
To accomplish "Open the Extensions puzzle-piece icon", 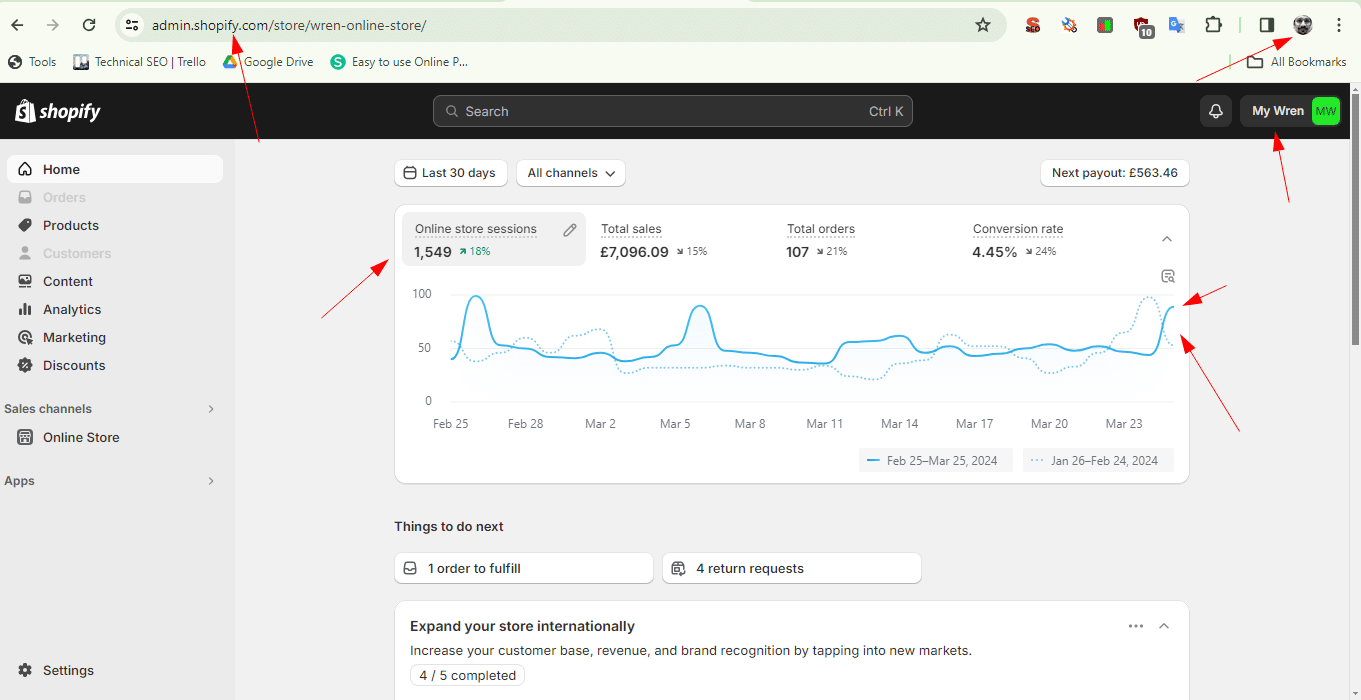I will coord(1213,25).
